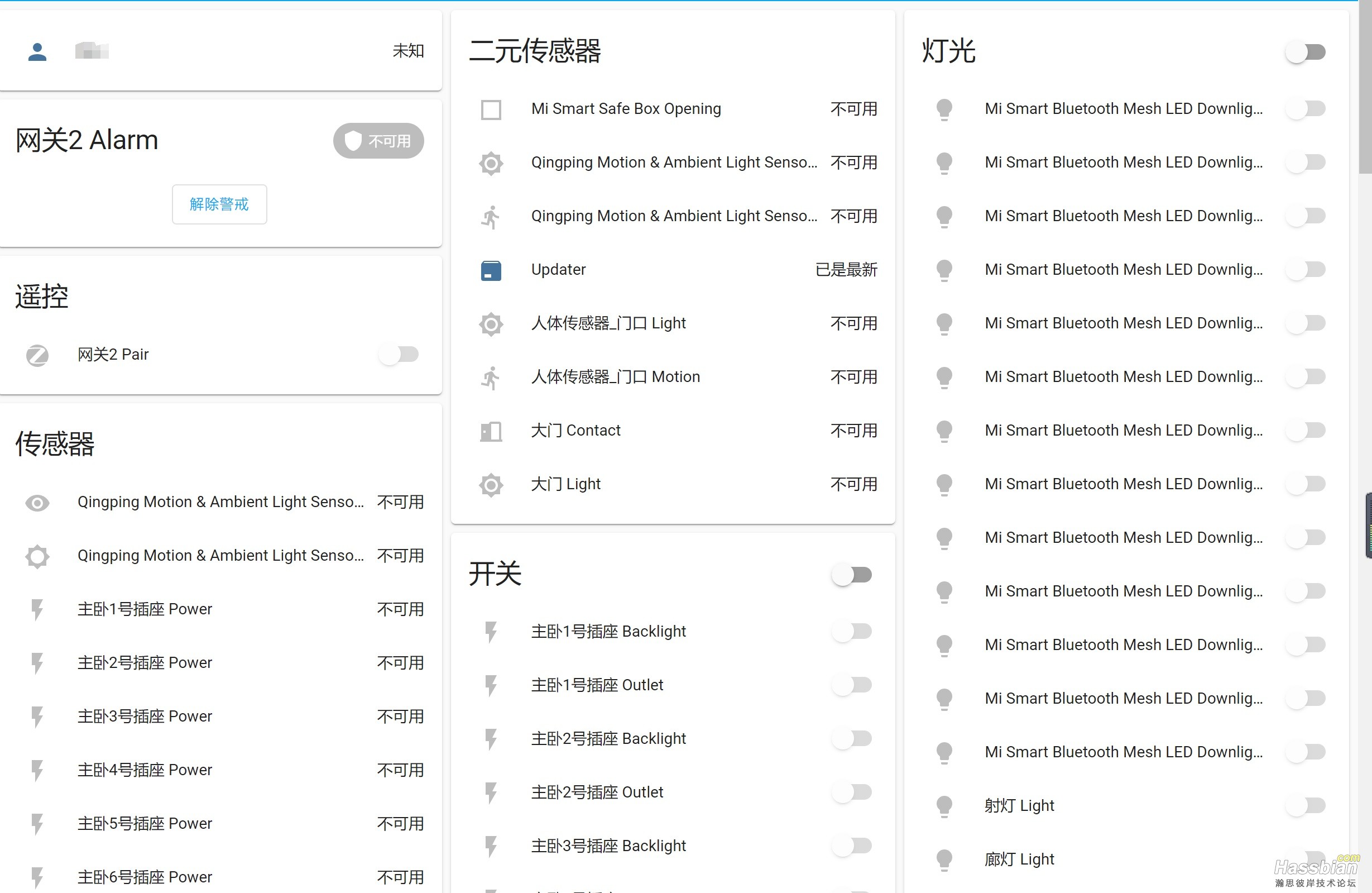The image size is (1372, 893).
Task: Click brightness icon of first Qingping binary sensor
Action: tap(491, 163)
